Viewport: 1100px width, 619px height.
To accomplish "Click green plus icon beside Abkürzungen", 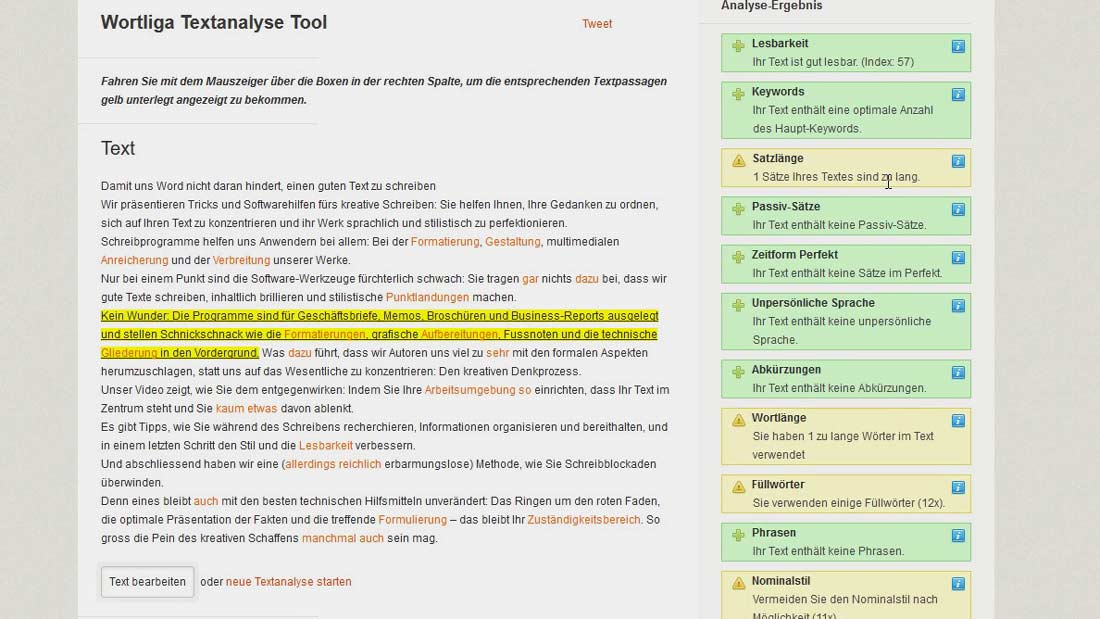I will click(738, 372).
